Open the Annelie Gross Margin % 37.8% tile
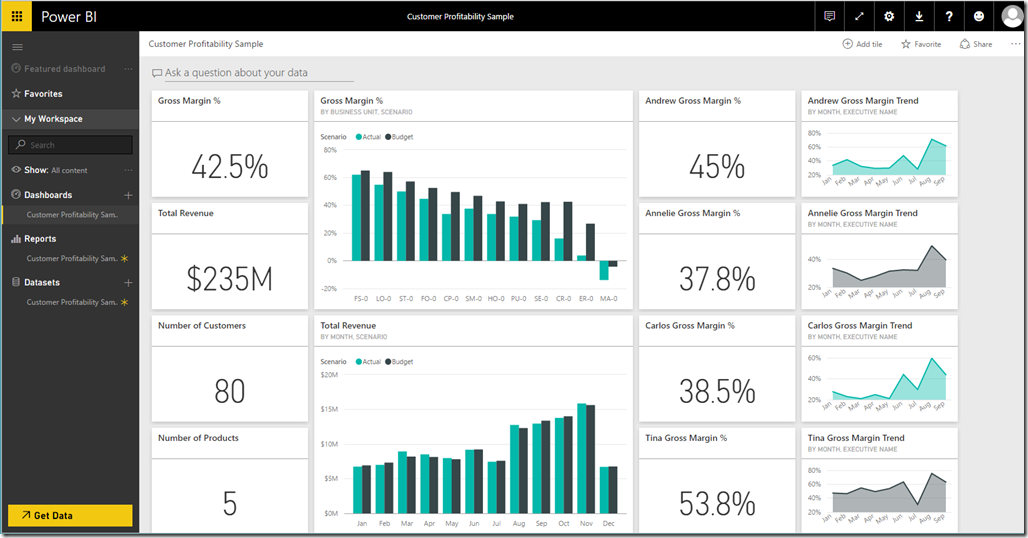This screenshot has width=1028, height=538. (x=717, y=256)
